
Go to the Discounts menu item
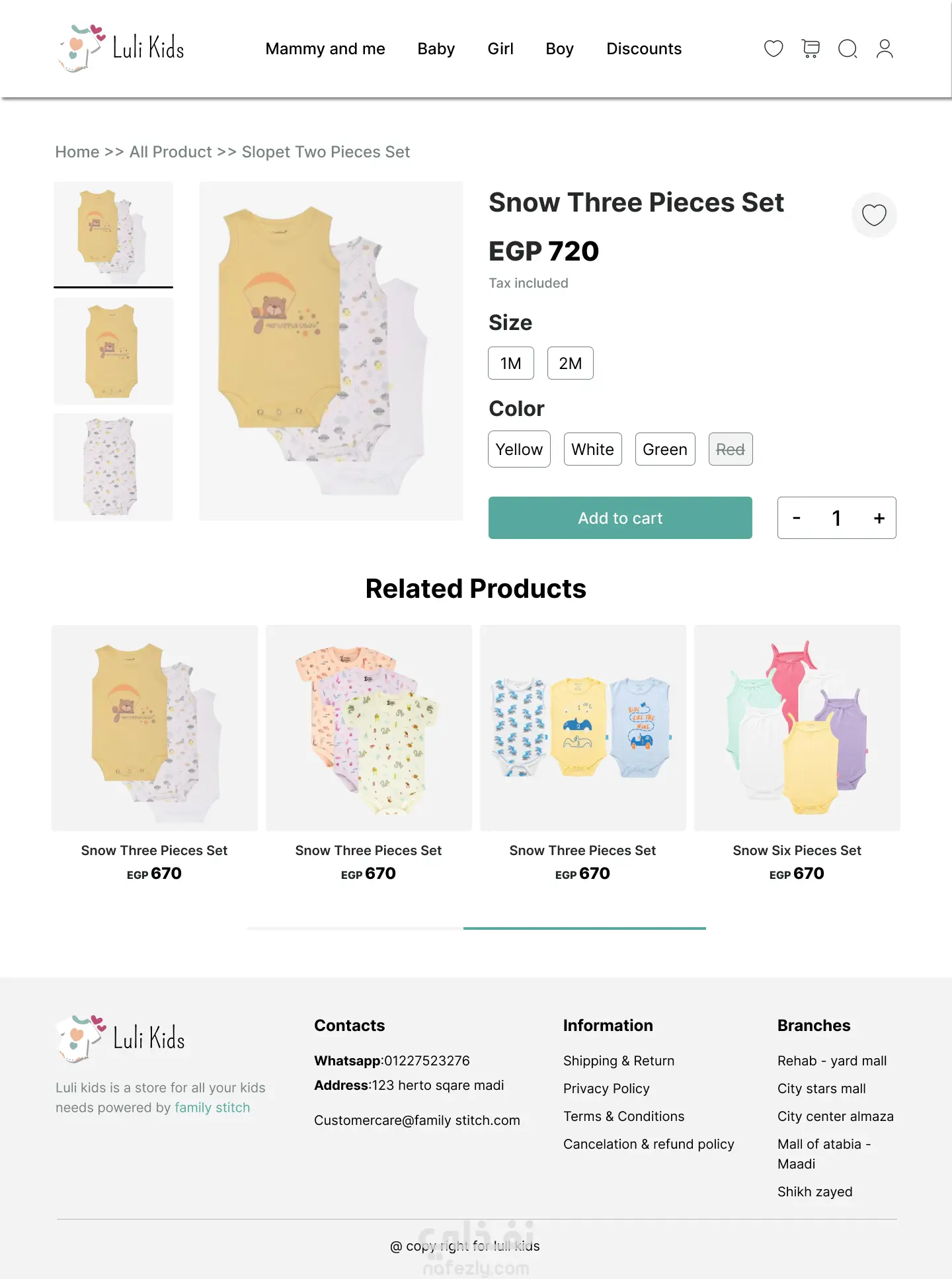click(644, 49)
